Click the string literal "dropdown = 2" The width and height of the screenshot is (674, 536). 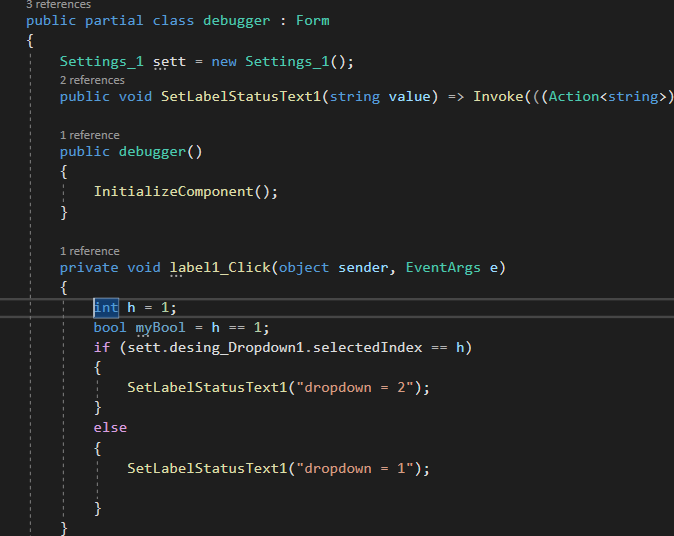(x=355, y=387)
